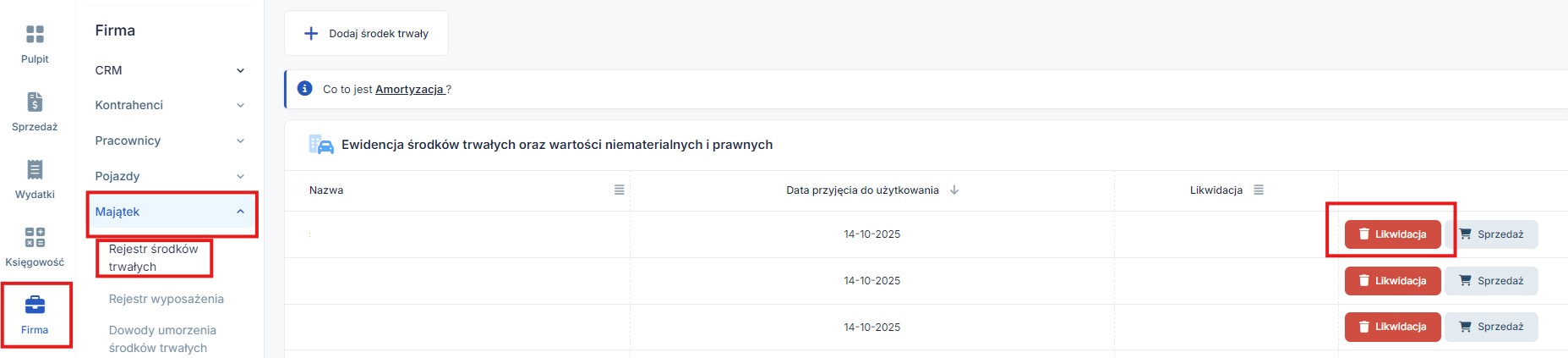Sort by Data przyjęcia do użytkowania arrow

pyautogui.click(x=954, y=190)
